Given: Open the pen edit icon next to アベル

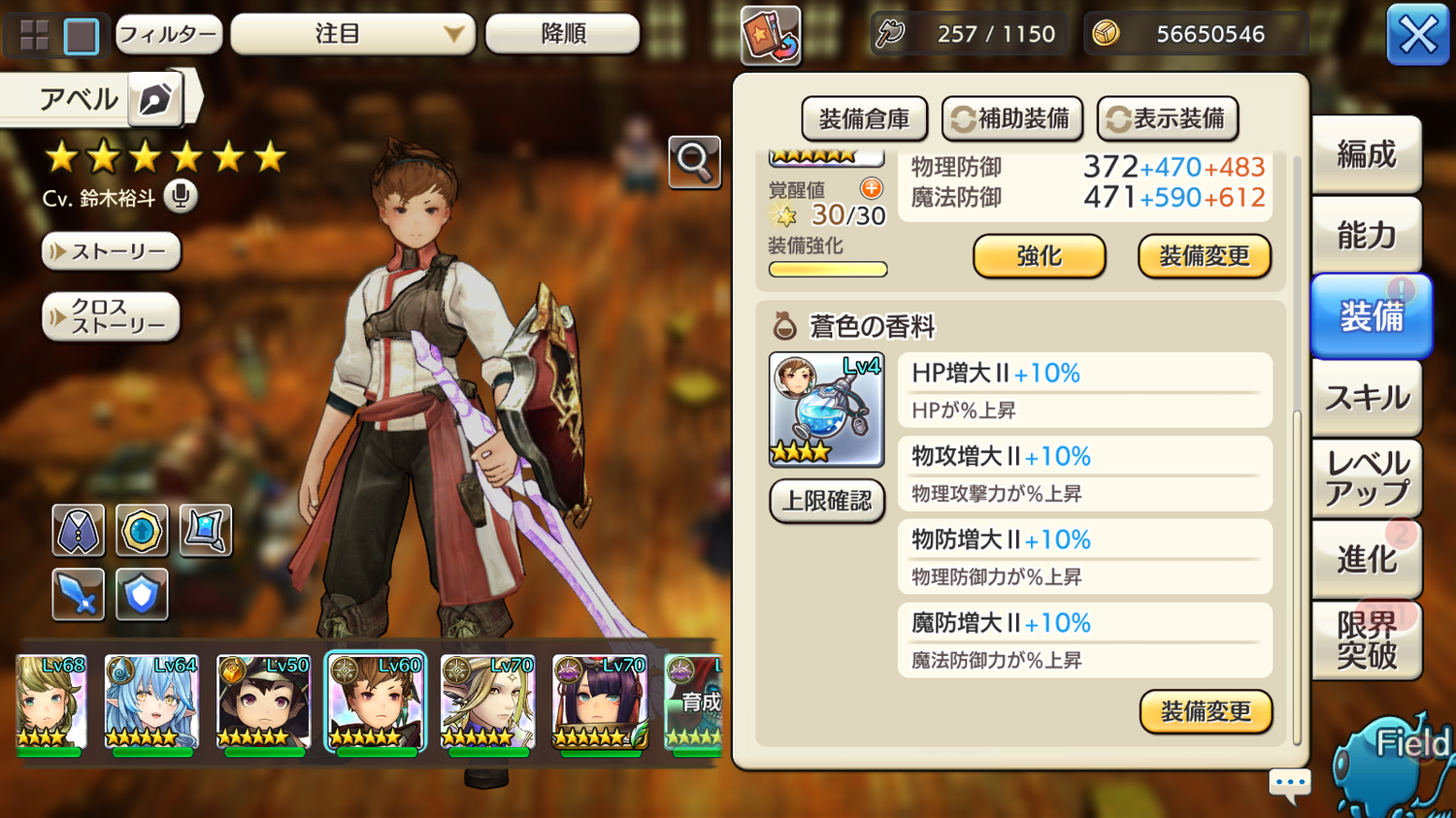Looking at the screenshot, I should [x=155, y=99].
